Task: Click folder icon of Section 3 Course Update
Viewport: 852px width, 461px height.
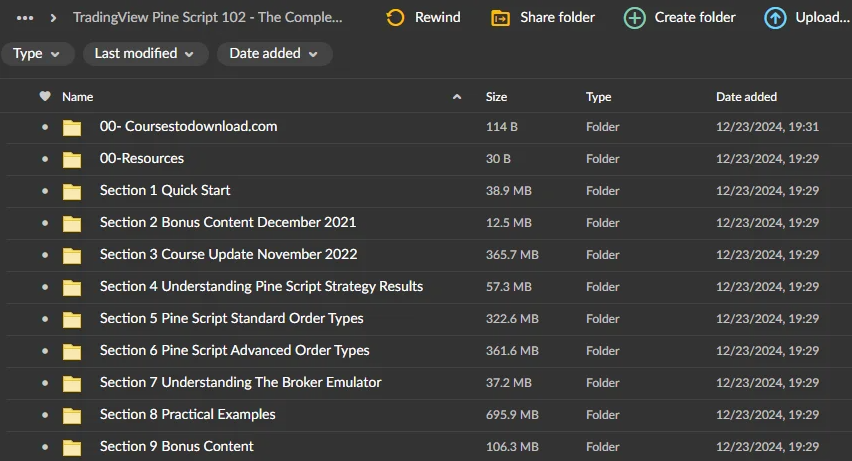Action: pos(72,256)
